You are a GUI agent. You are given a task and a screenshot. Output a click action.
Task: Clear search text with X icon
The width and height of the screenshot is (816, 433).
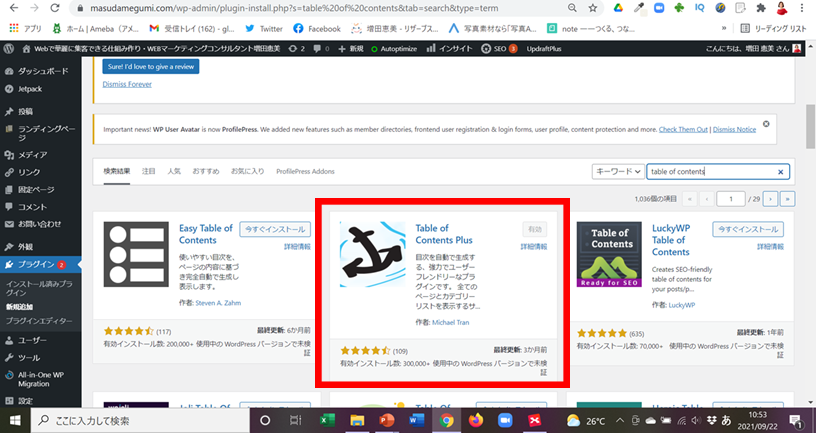point(781,172)
